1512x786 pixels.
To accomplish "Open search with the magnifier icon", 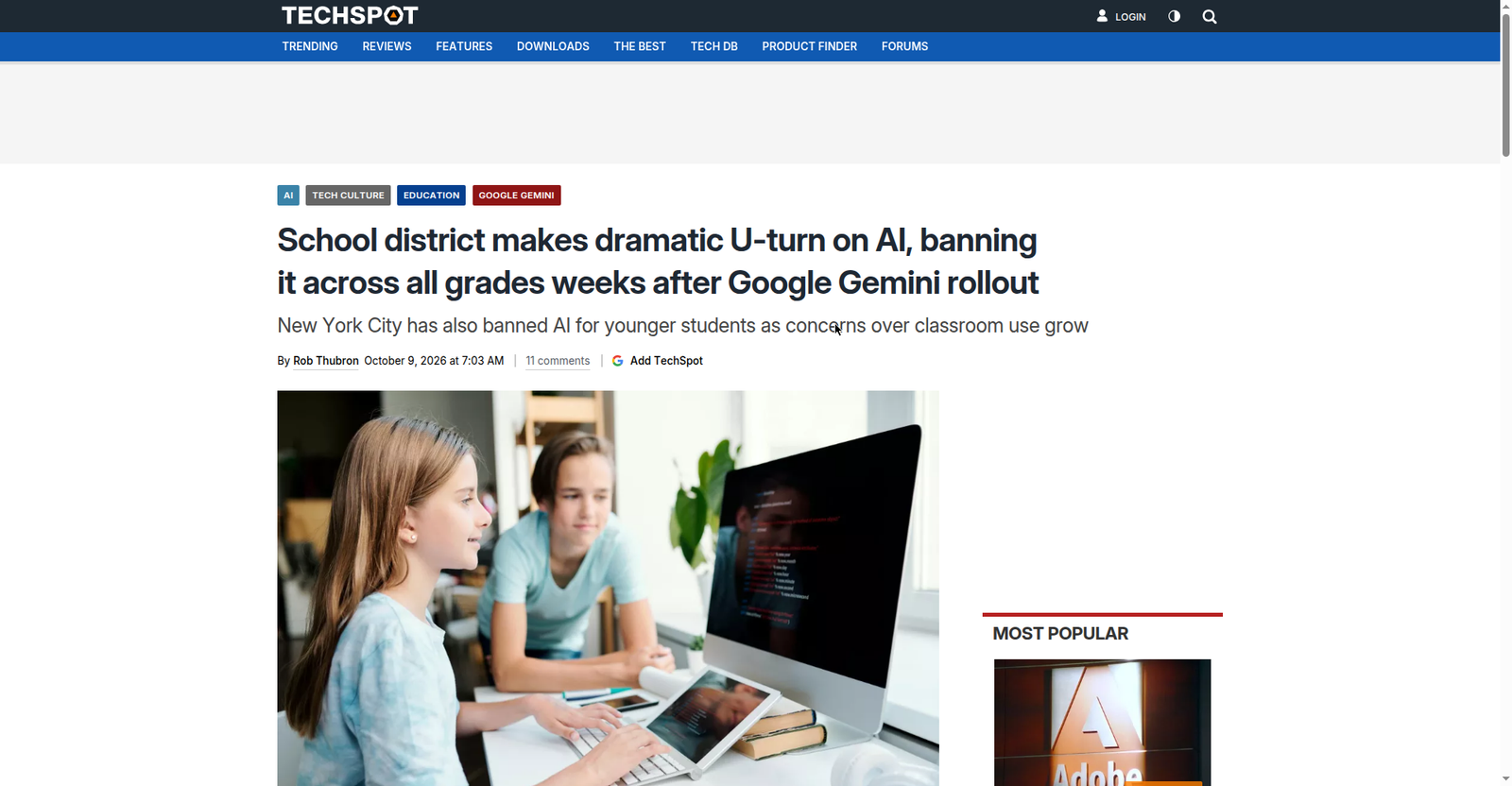I will tap(1210, 16).
